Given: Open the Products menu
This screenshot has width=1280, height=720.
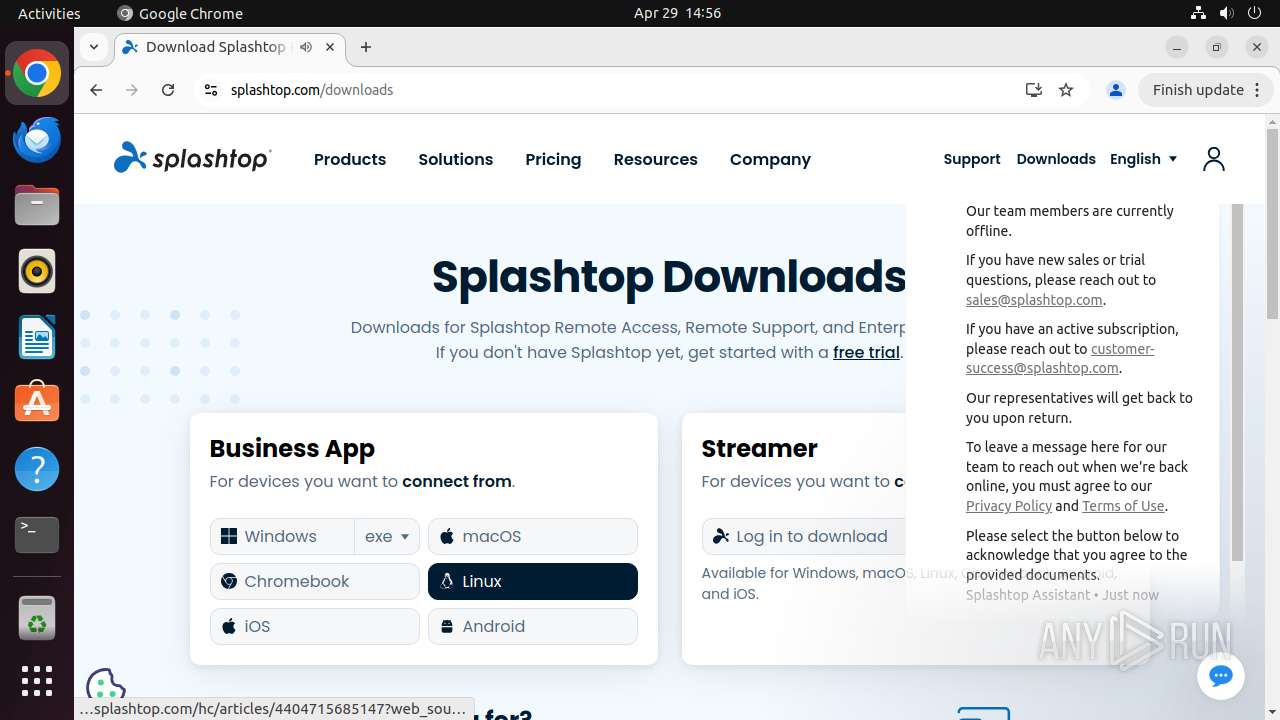Looking at the screenshot, I should click(x=350, y=159).
